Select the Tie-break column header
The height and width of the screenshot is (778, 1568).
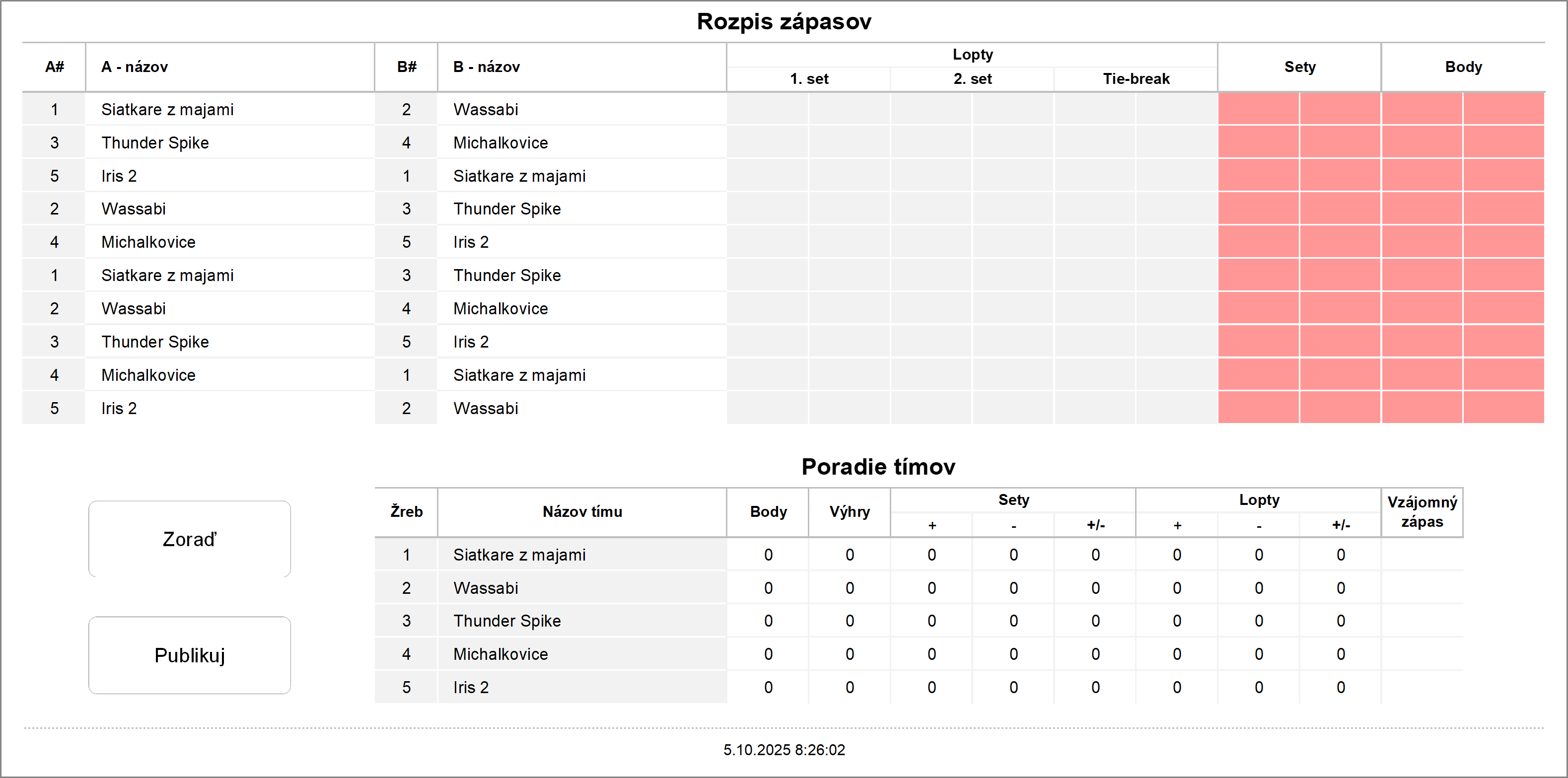[x=1135, y=79]
